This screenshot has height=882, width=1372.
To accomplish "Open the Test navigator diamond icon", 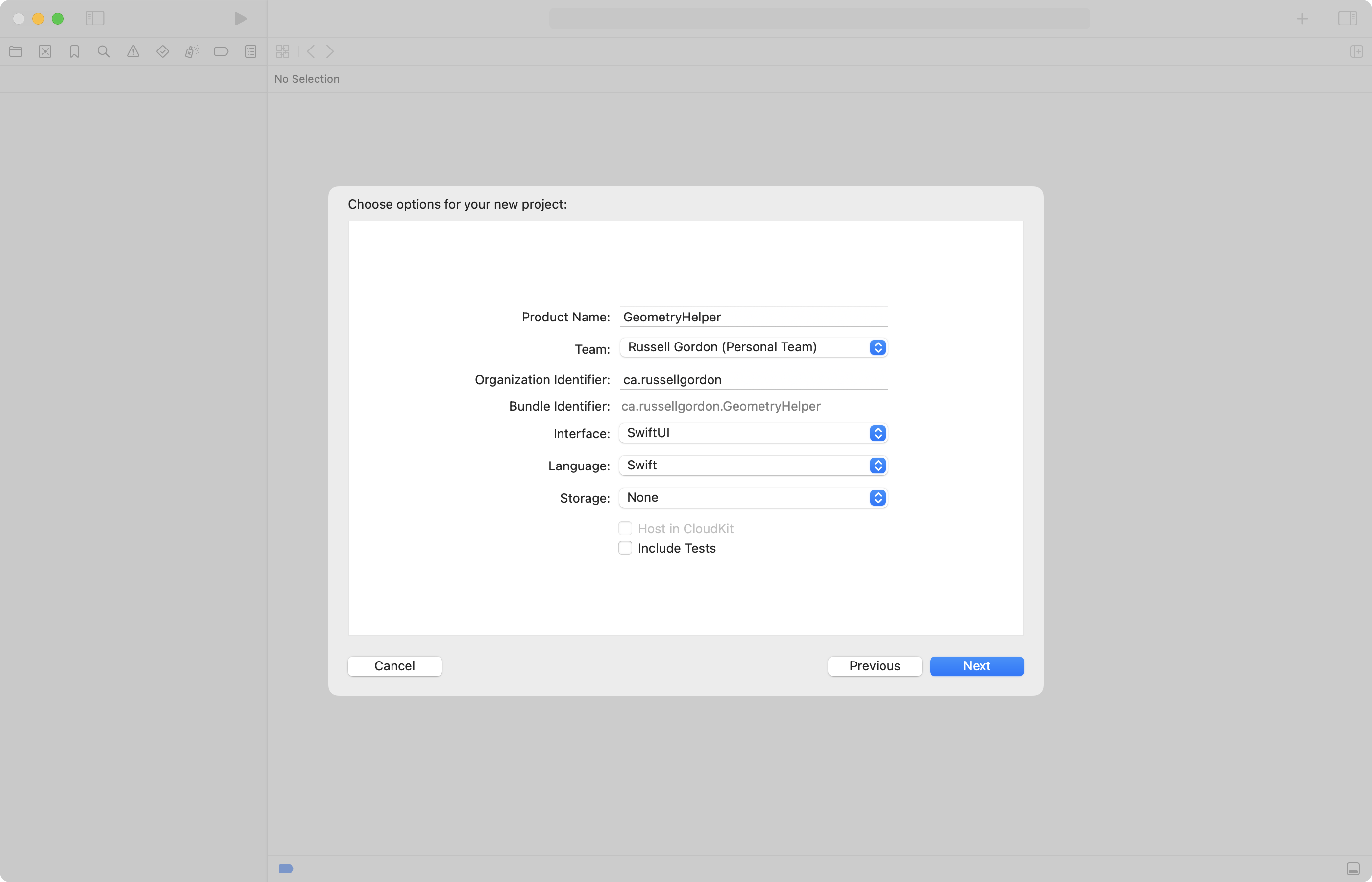I will 163,51.
